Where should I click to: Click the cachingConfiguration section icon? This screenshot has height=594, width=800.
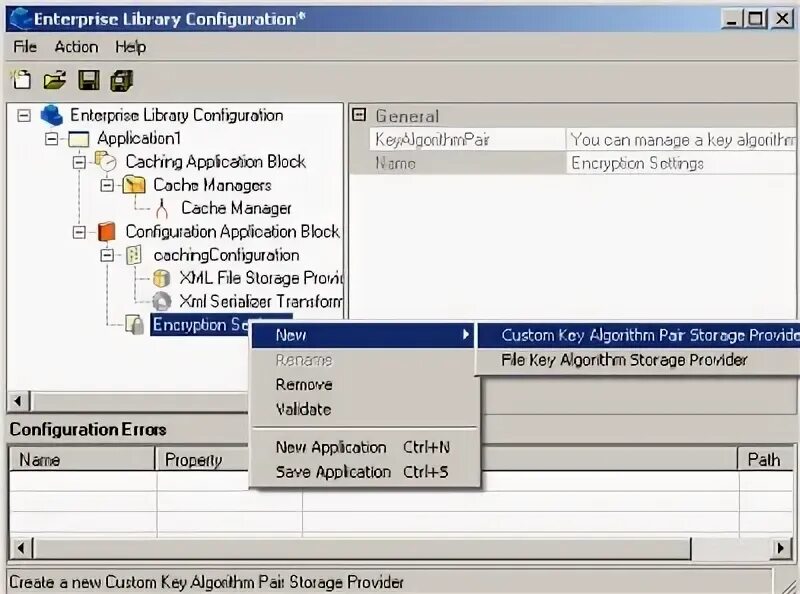(x=134, y=255)
